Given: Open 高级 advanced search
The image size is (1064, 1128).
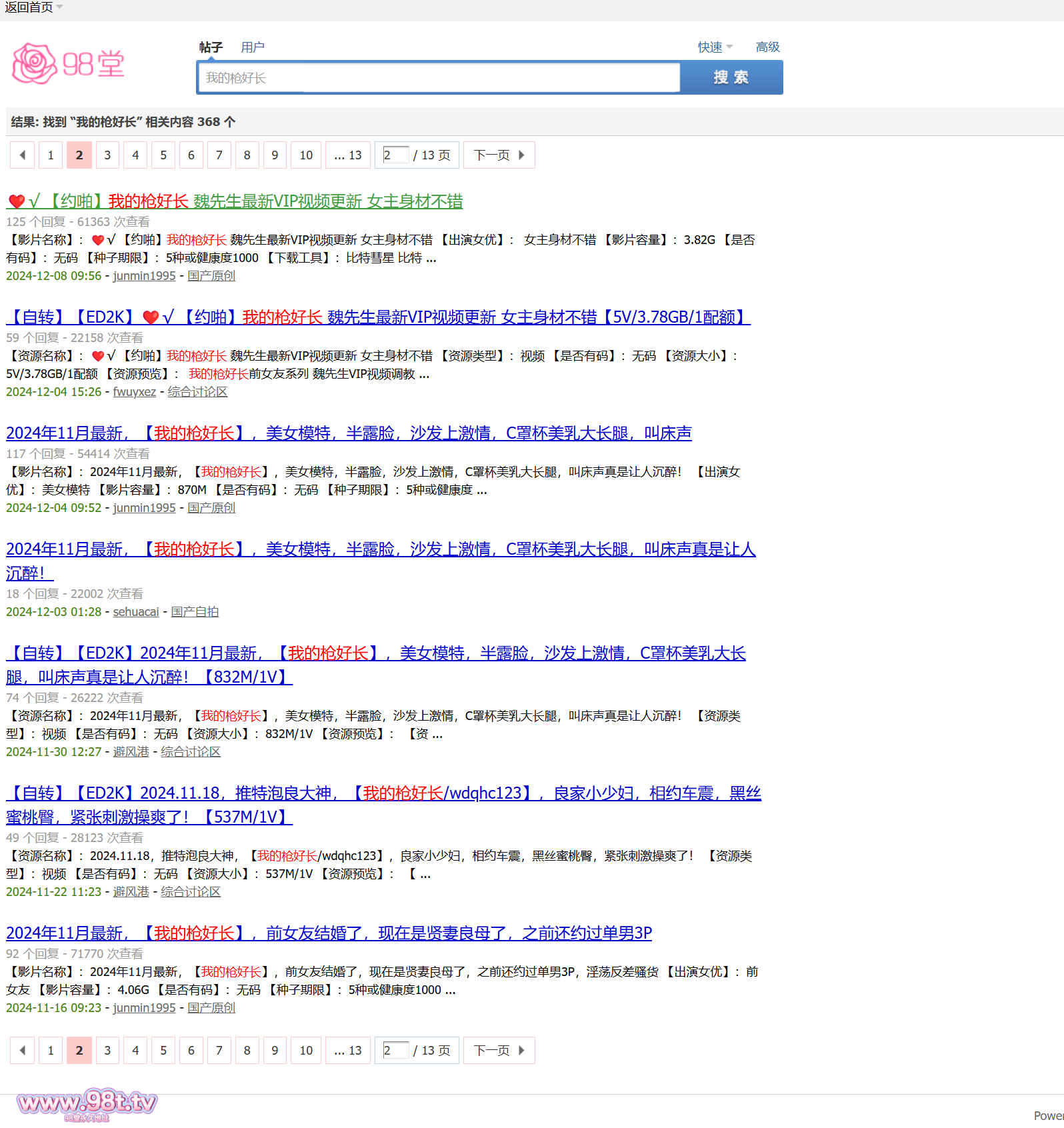Looking at the screenshot, I should (767, 47).
